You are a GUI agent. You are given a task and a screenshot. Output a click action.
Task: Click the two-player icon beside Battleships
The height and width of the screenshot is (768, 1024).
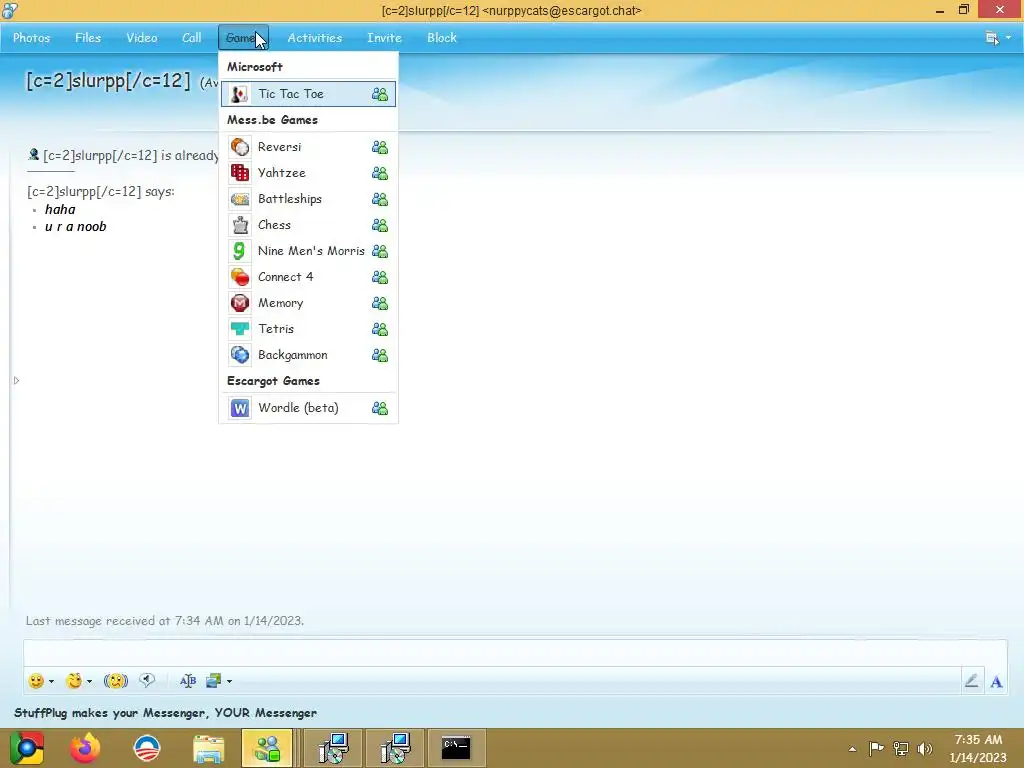click(379, 199)
